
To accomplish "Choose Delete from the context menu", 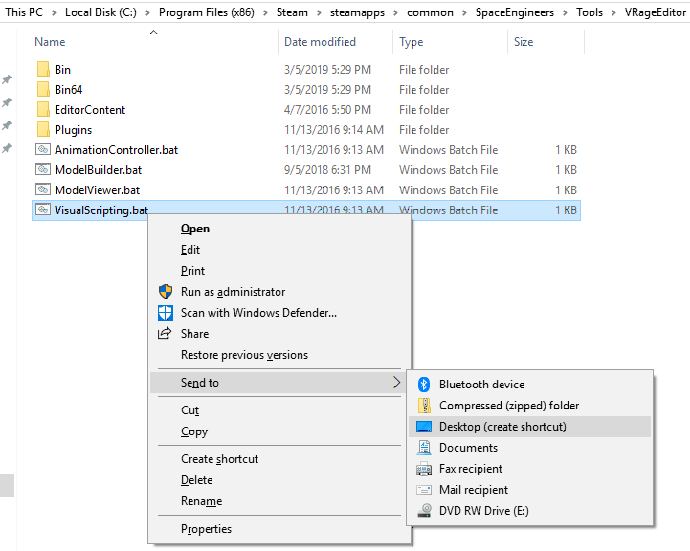I will pos(197,480).
